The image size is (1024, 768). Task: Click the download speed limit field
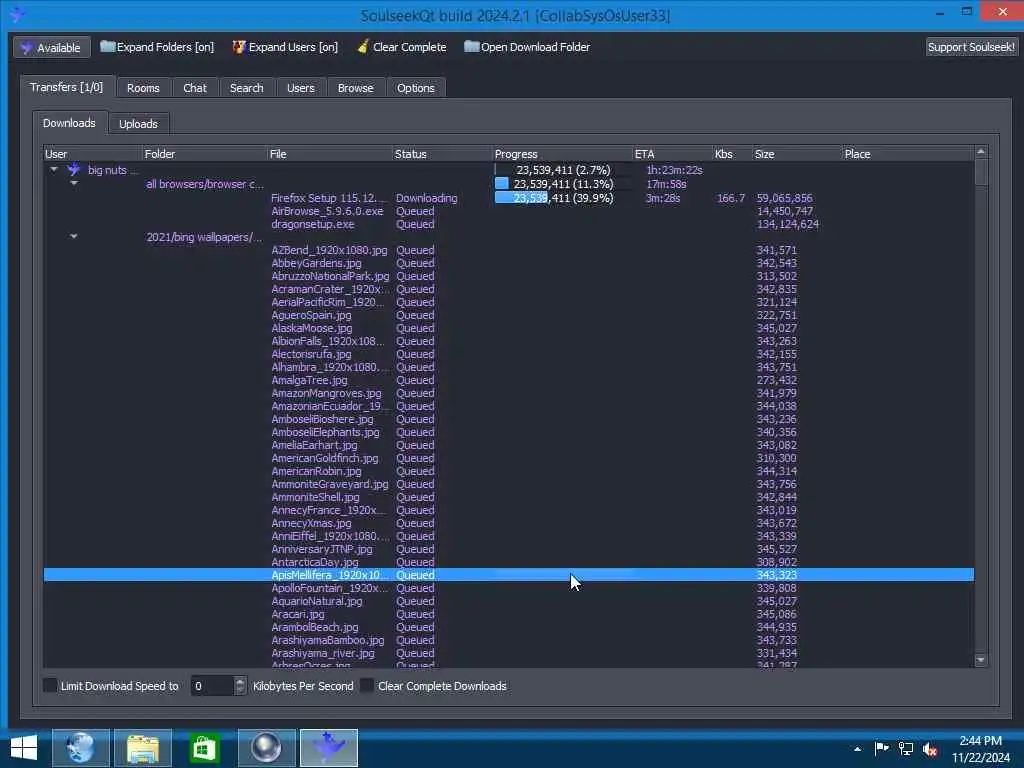212,686
